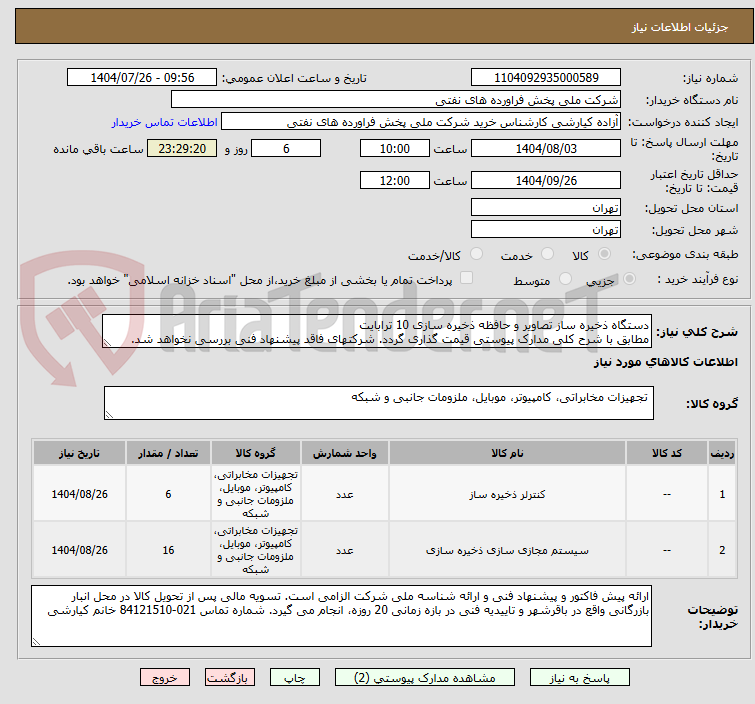This screenshot has width=755, height=704.
Task: Open اطلاعات تماس خریدار link
Action: [165, 122]
